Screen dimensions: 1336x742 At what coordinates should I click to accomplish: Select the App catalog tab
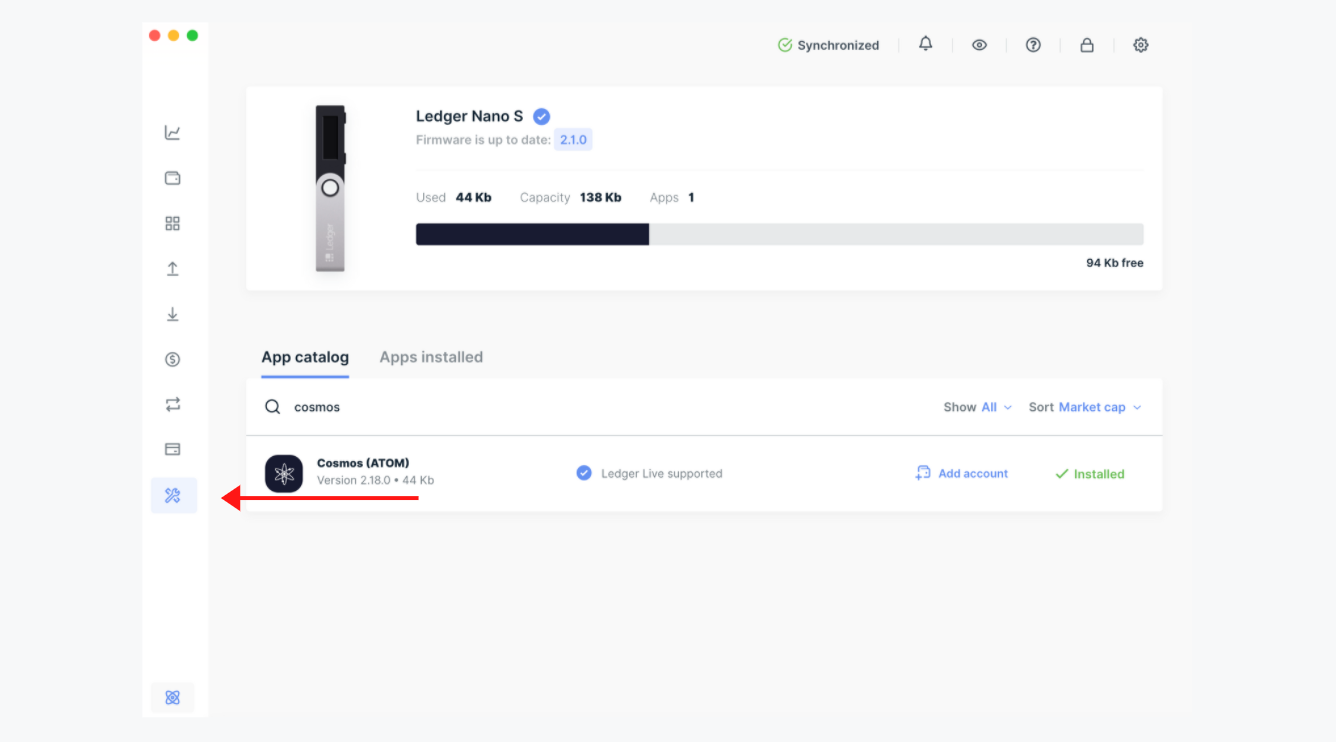pyautogui.click(x=305, y=357)
